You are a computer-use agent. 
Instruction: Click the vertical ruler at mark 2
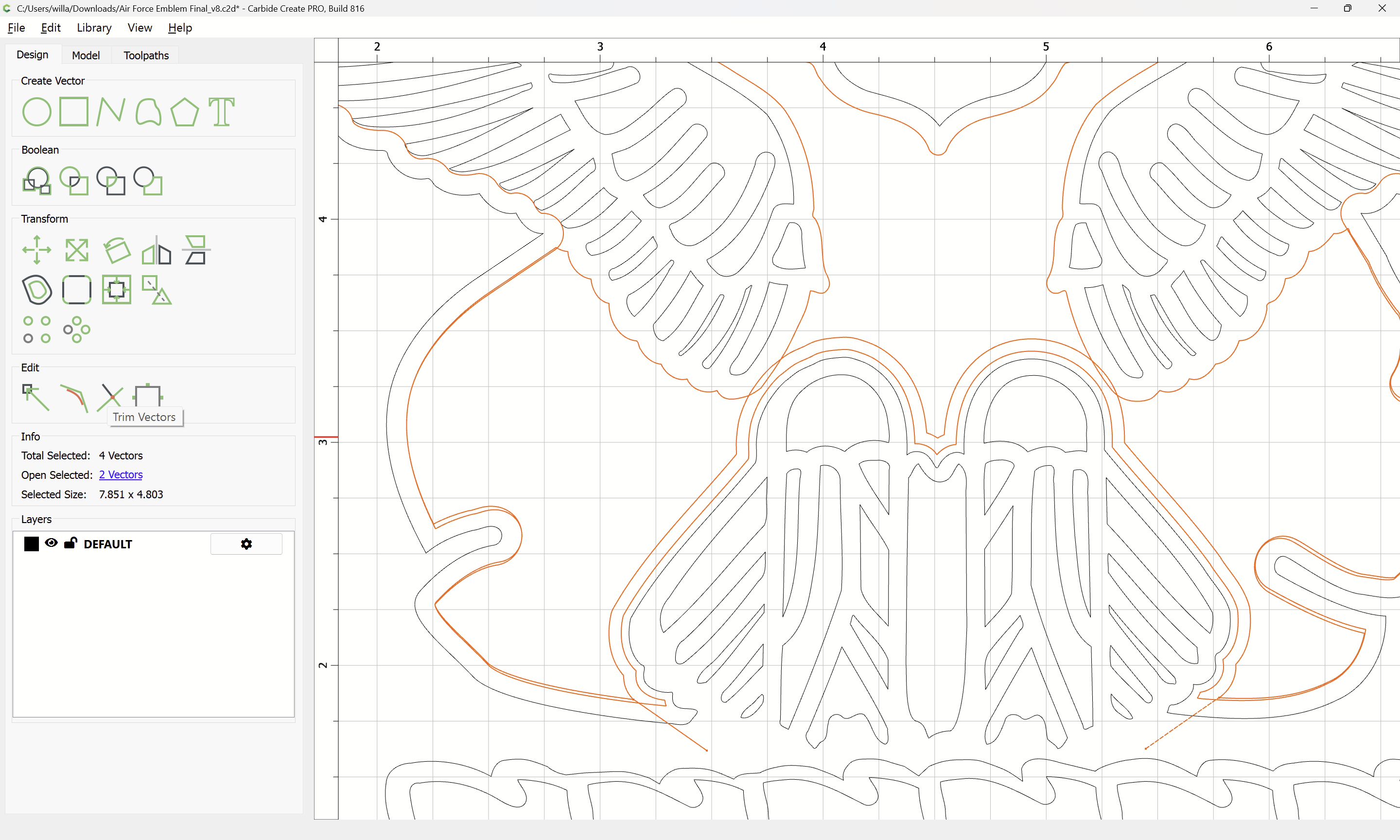pos(323,665)
